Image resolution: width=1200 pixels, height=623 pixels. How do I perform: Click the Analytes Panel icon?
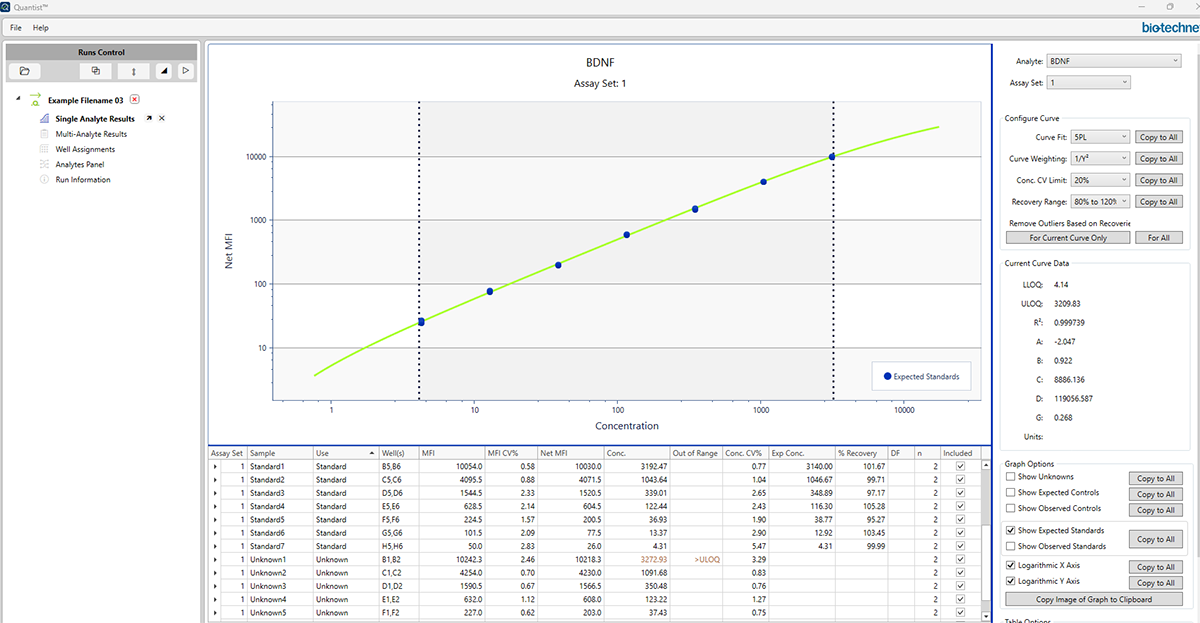point(44,164)
